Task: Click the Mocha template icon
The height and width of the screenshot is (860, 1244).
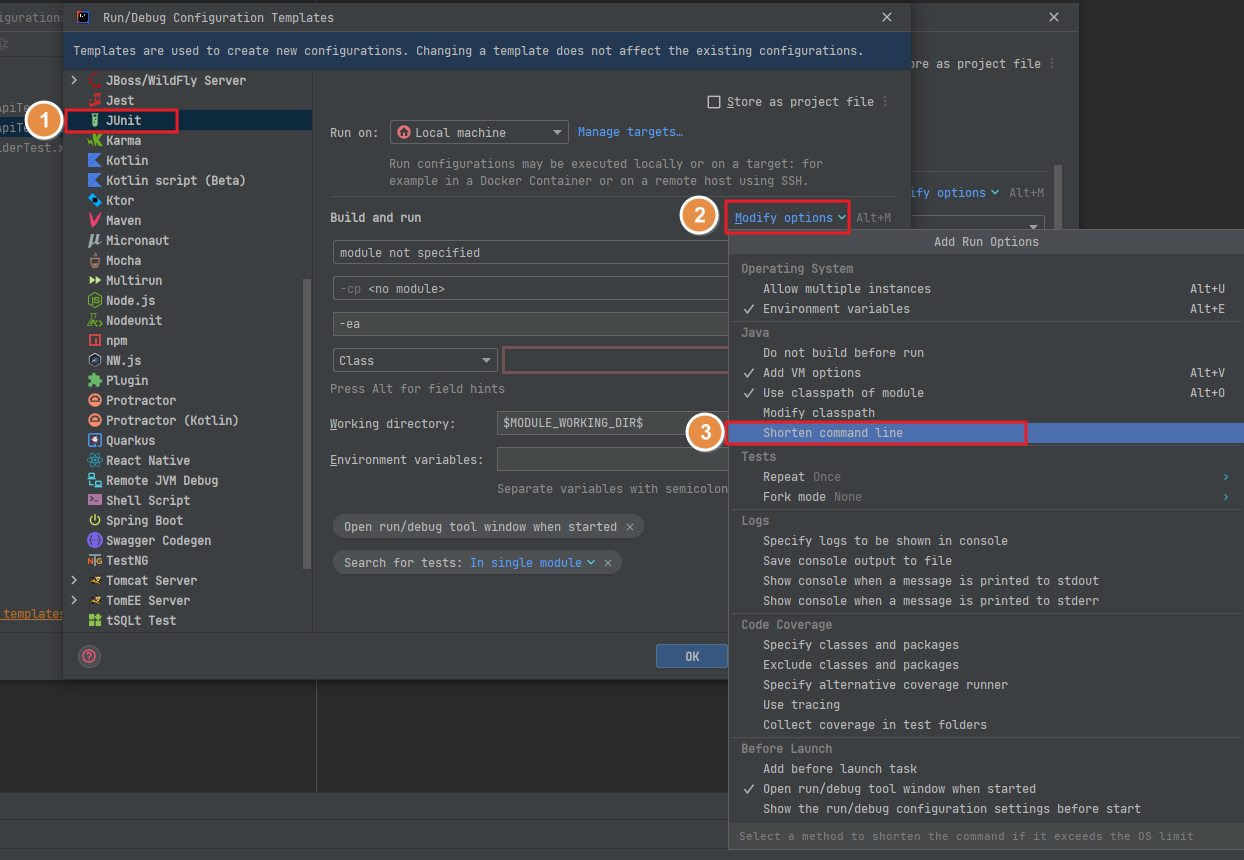Action: click(94, 260)
